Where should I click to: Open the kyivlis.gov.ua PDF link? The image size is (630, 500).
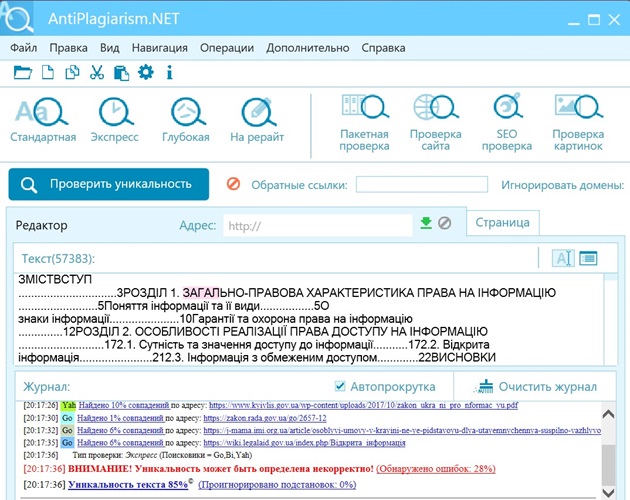point(363,405)
